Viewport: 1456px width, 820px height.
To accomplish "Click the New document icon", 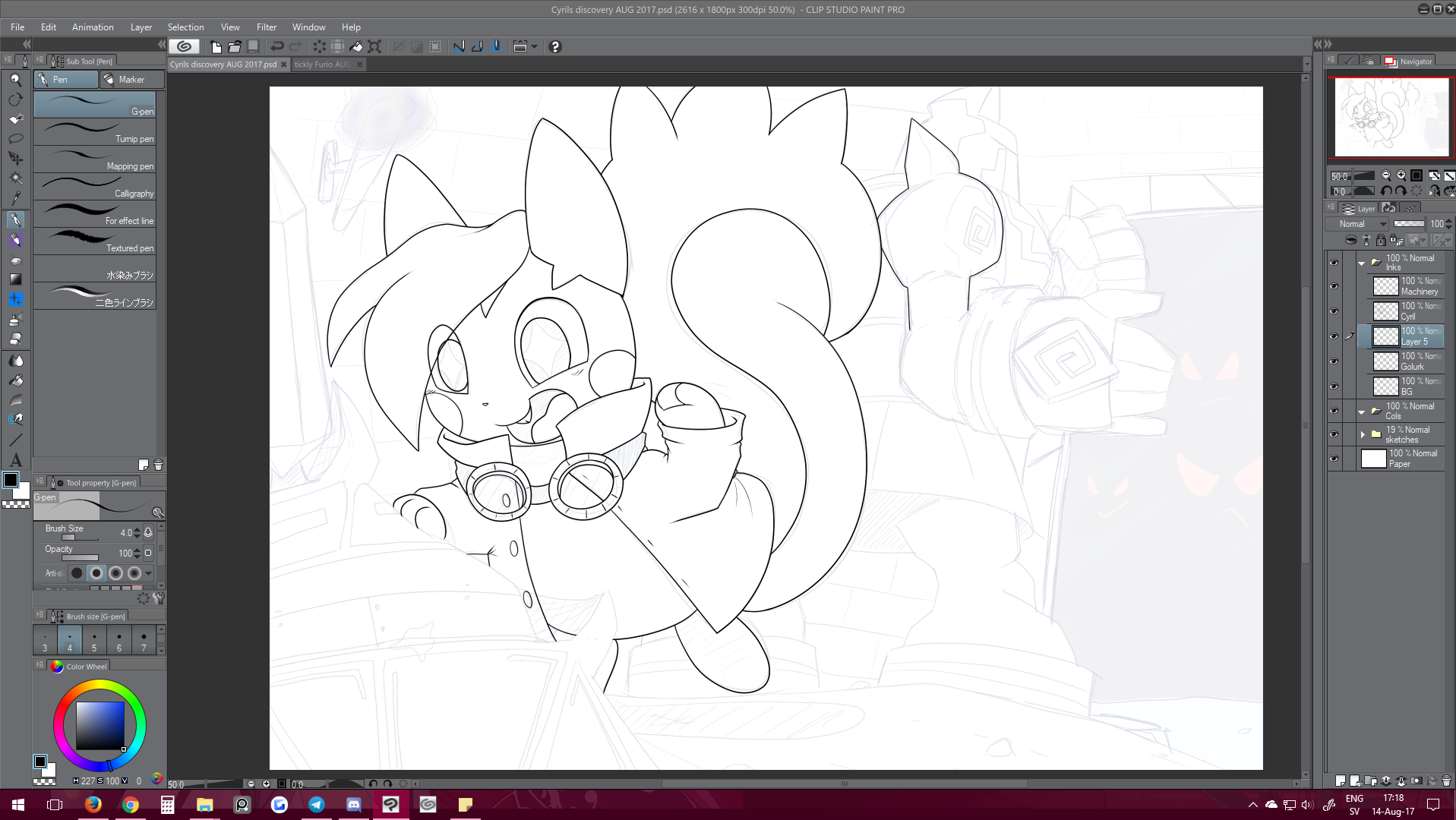I will [216, 46].
